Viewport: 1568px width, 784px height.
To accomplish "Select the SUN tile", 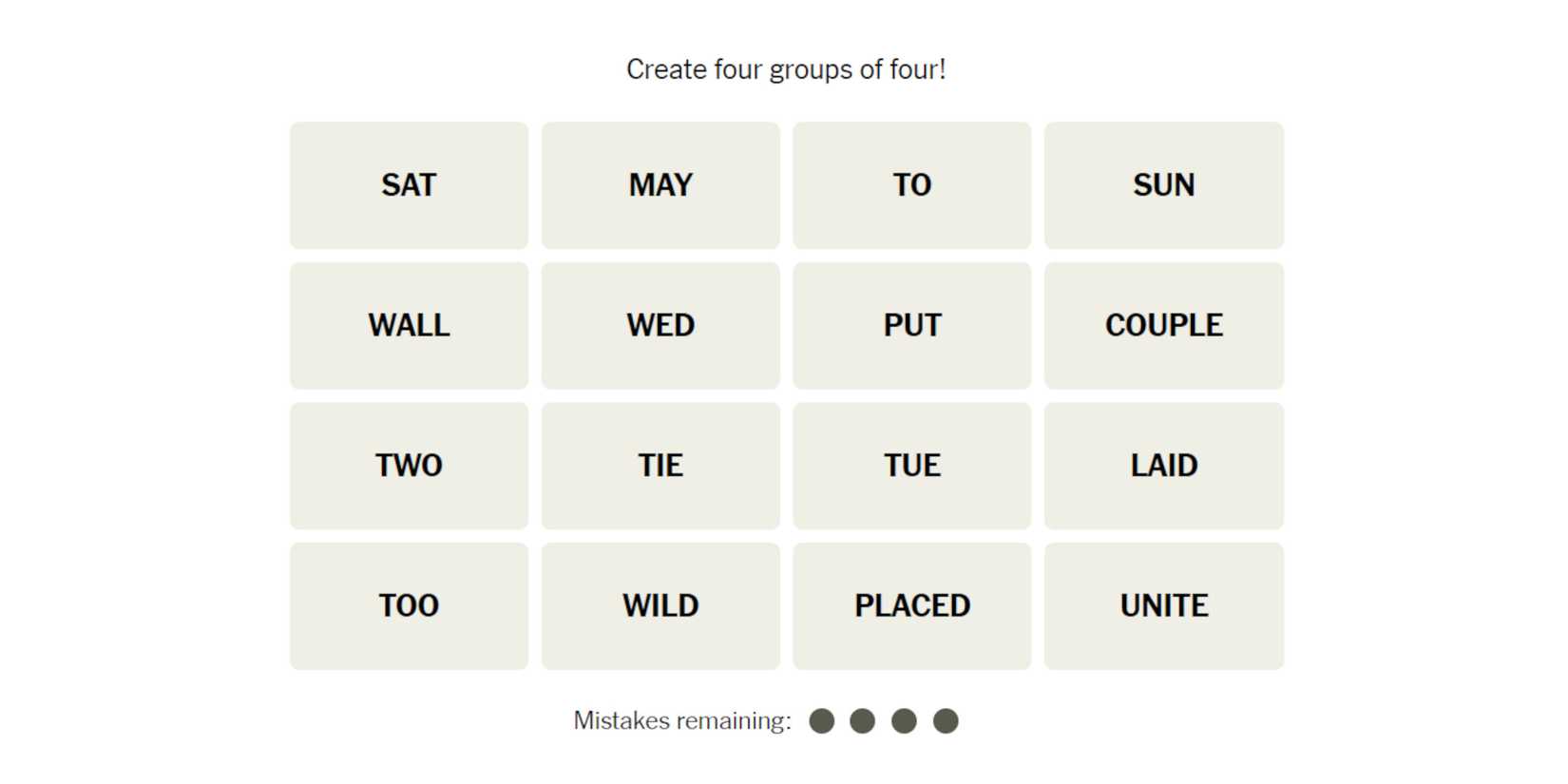I will click(x=1163, y=185).
